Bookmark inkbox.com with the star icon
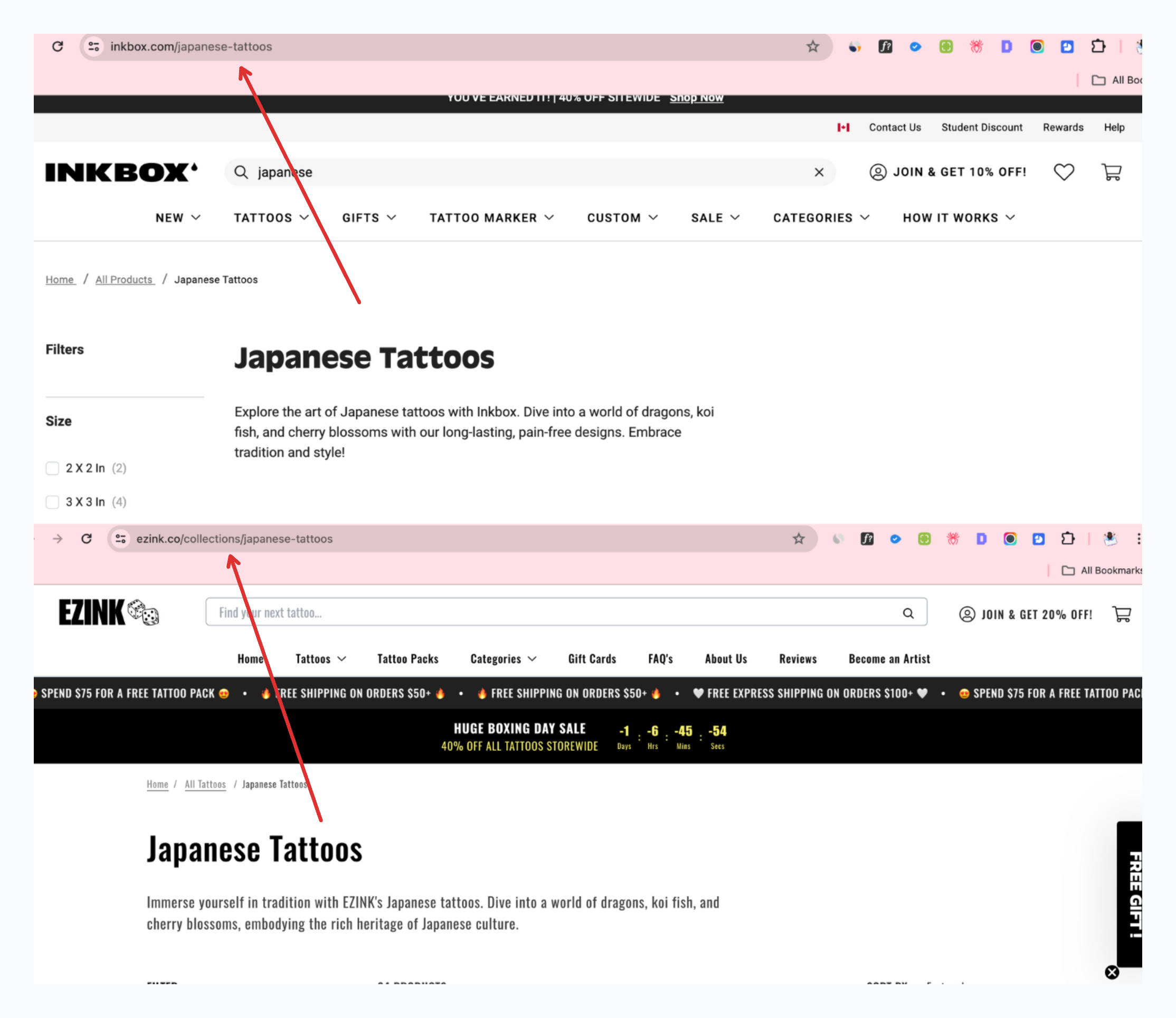Viewport: 1176px width, 1018px height. [812, 46]
